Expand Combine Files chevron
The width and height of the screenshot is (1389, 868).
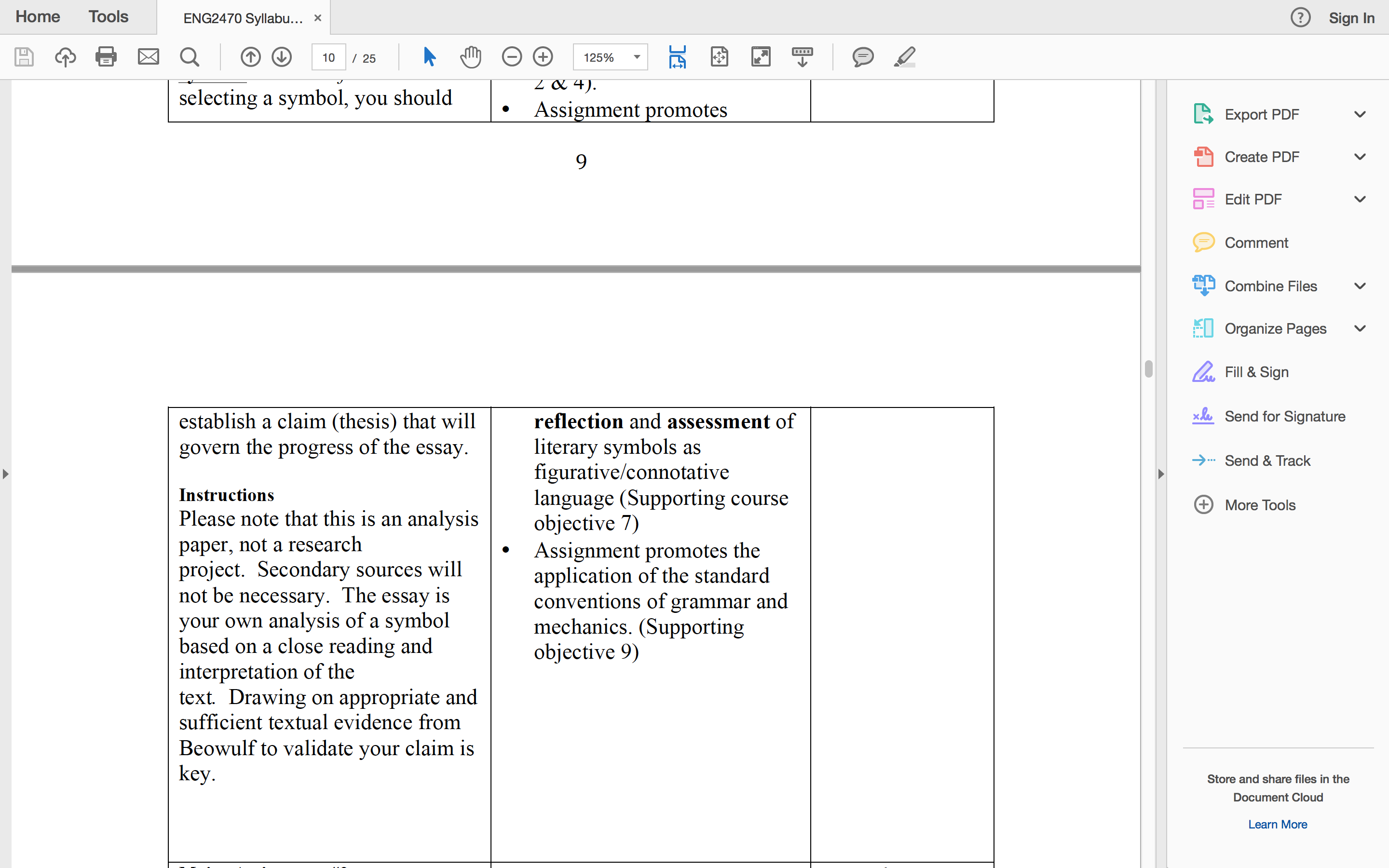[1360, 286]
